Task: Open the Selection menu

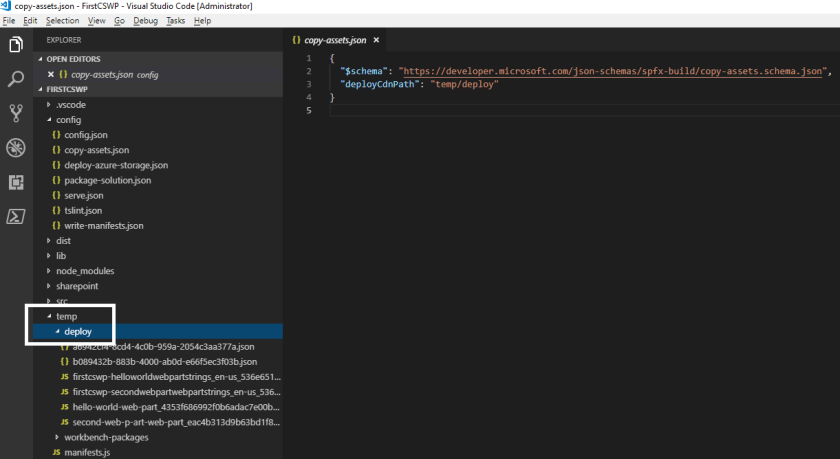Action: (x=62, y=20)
